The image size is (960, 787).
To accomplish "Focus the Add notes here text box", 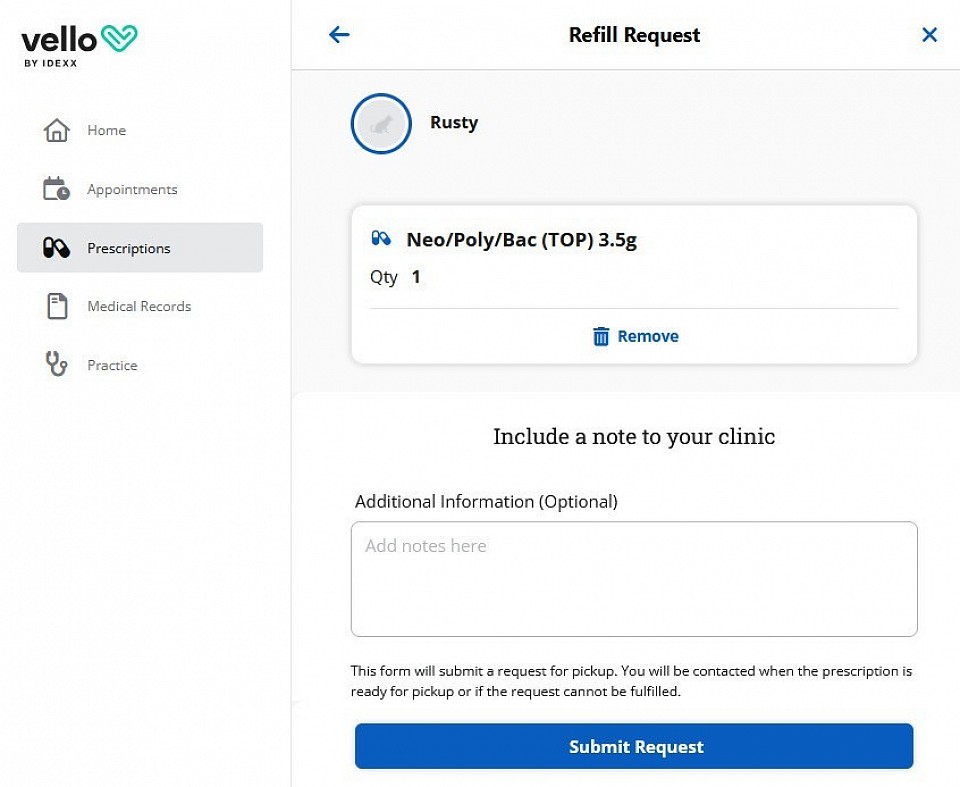I will 634,579.
